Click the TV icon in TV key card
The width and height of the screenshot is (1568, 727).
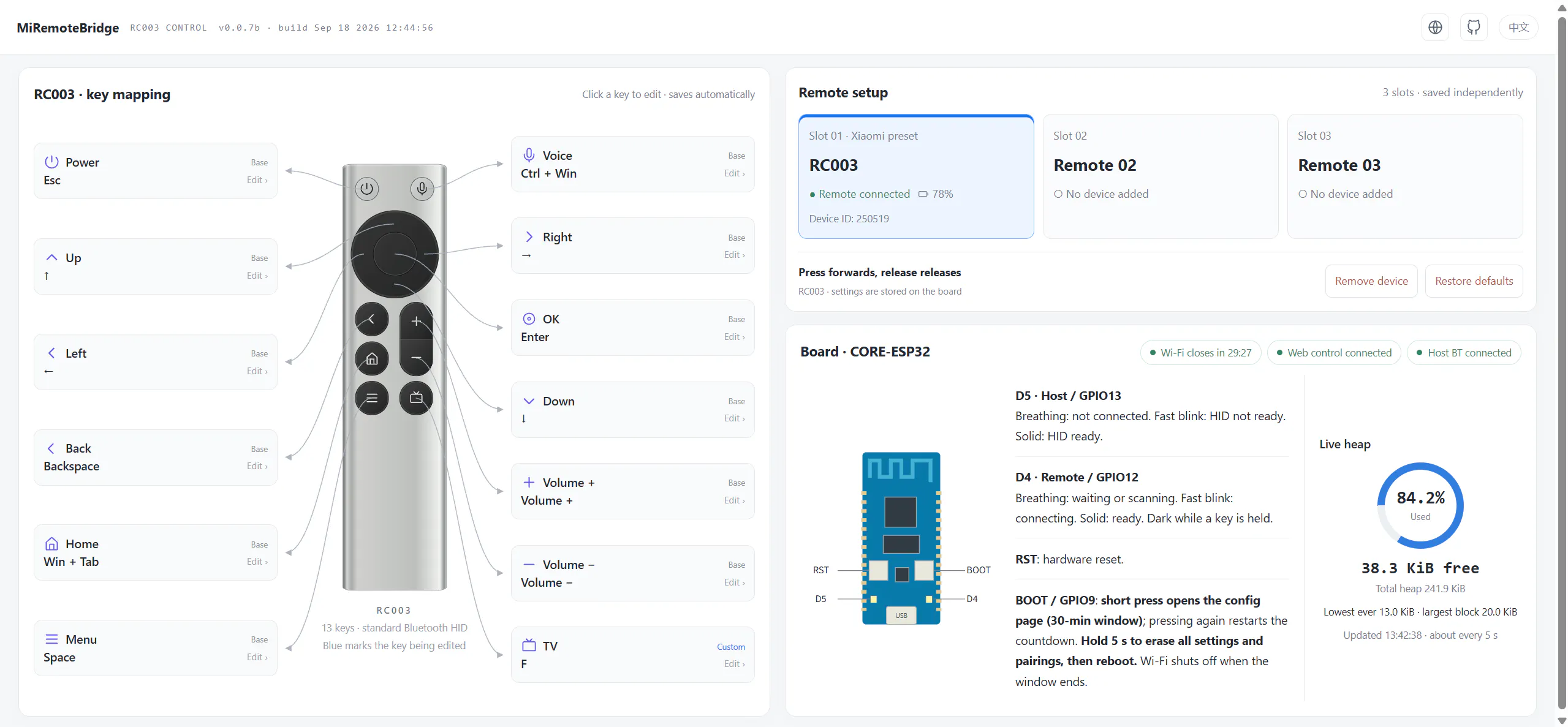click(529, 646)
